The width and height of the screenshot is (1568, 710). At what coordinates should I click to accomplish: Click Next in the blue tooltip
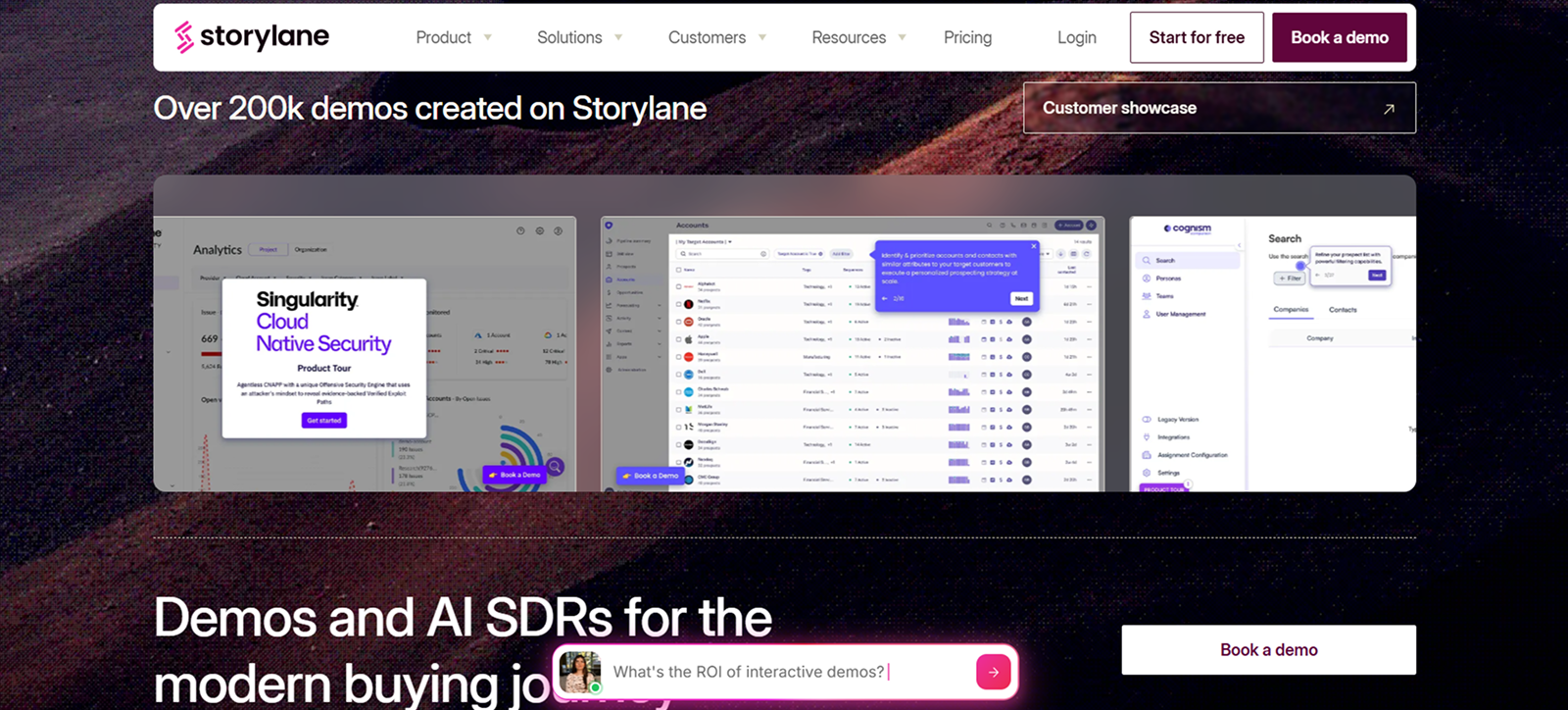tap(1021, 298)
